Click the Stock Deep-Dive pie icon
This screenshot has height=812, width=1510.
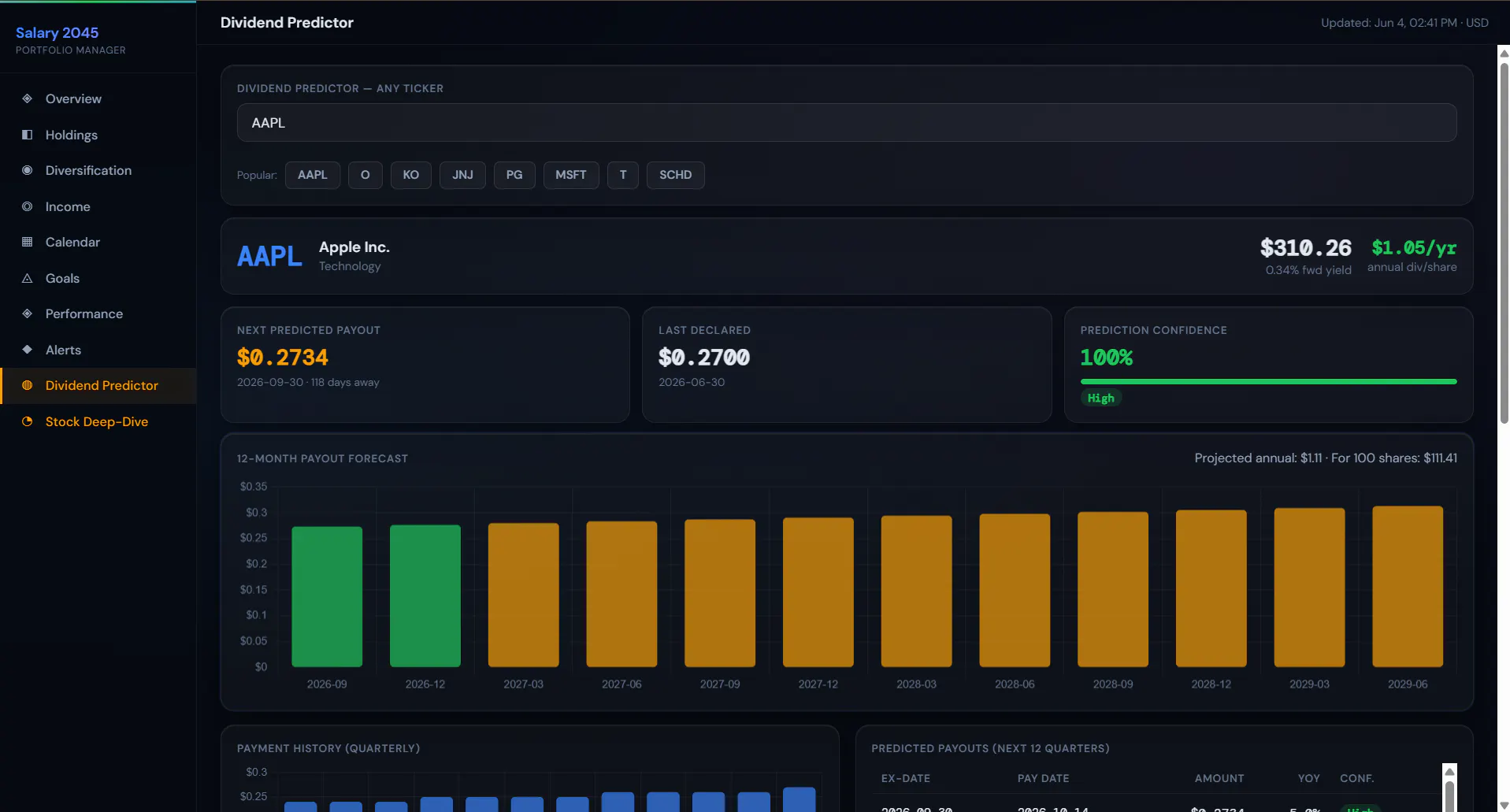(x=27, y=421)
